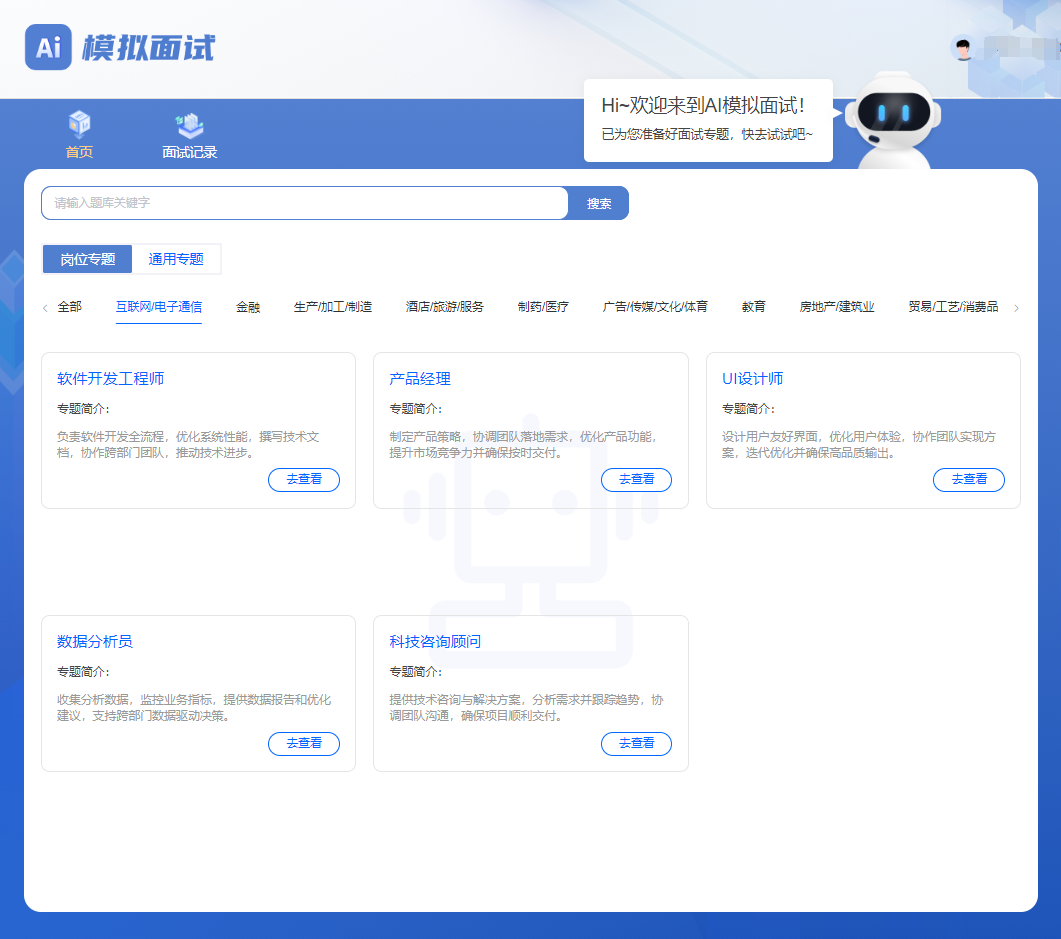Select the 金融 category

click(248, 307)
